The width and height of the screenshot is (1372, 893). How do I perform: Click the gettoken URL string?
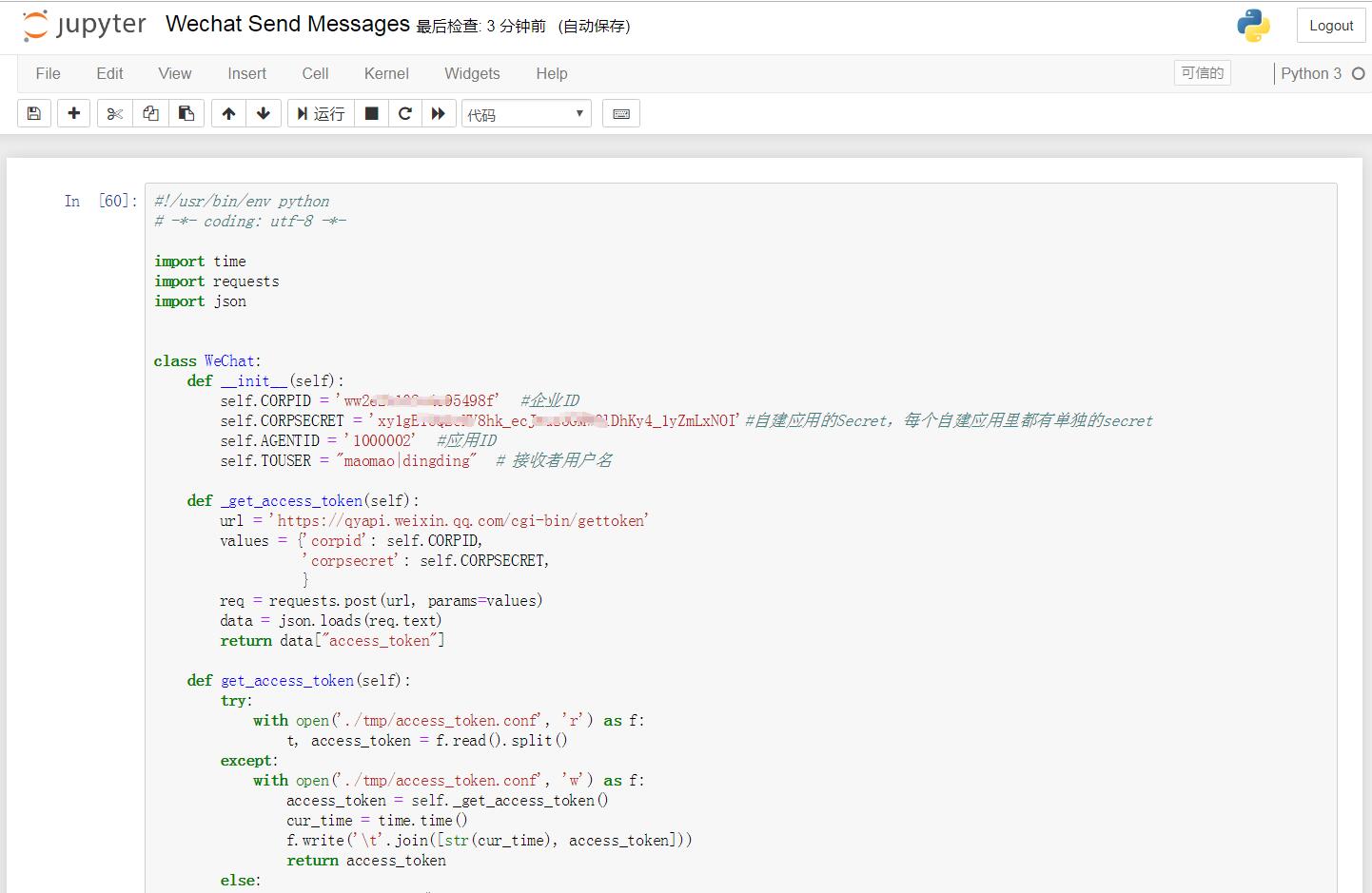459,520
